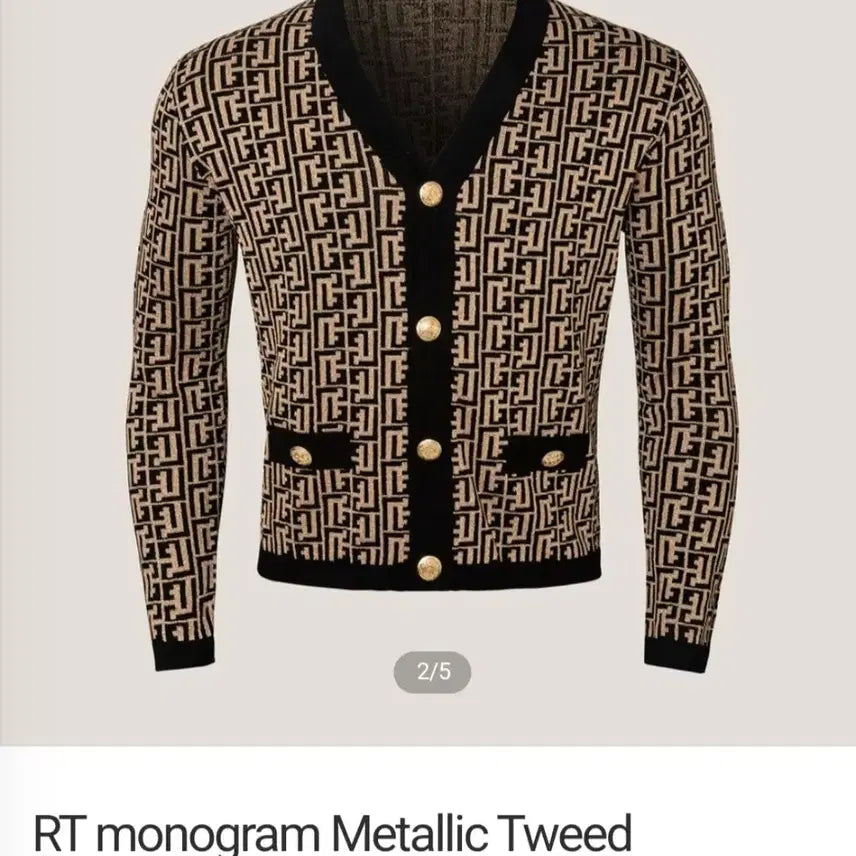Click the top gold button on the cardigan
Viewport: 856px width, 856px height.
click(x=430, y=193)
